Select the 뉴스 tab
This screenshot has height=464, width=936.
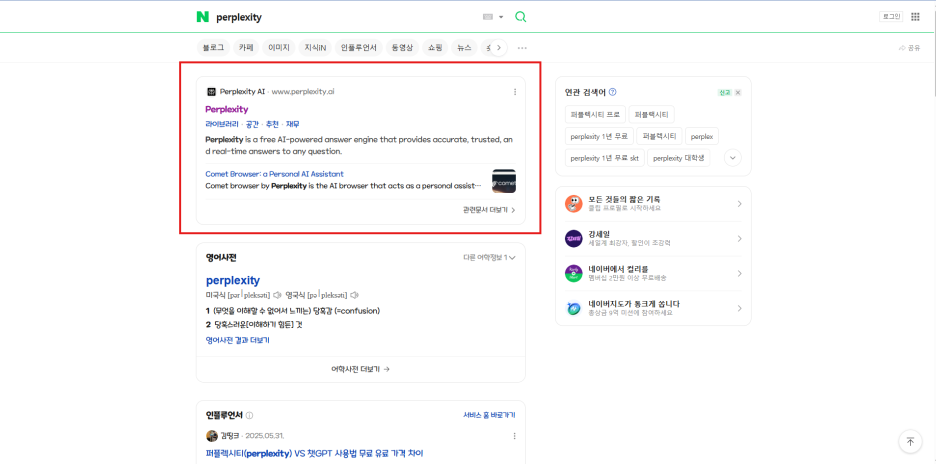coord(464,48)
